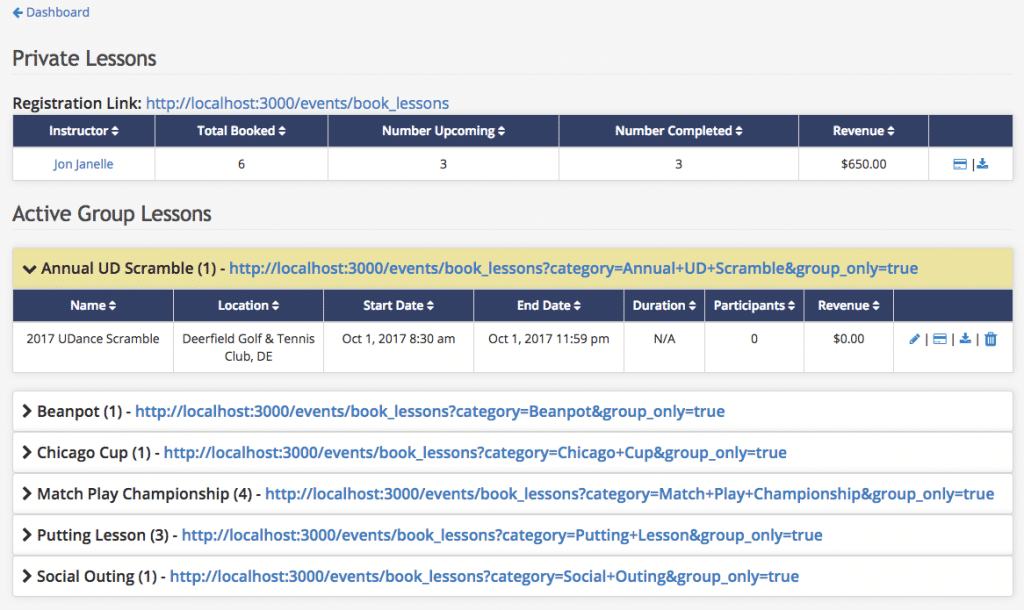Click the "Deerfield Golf & Tennis Club, DE" location
This screenshot has height=610, width=1024.
coord(248,347)
